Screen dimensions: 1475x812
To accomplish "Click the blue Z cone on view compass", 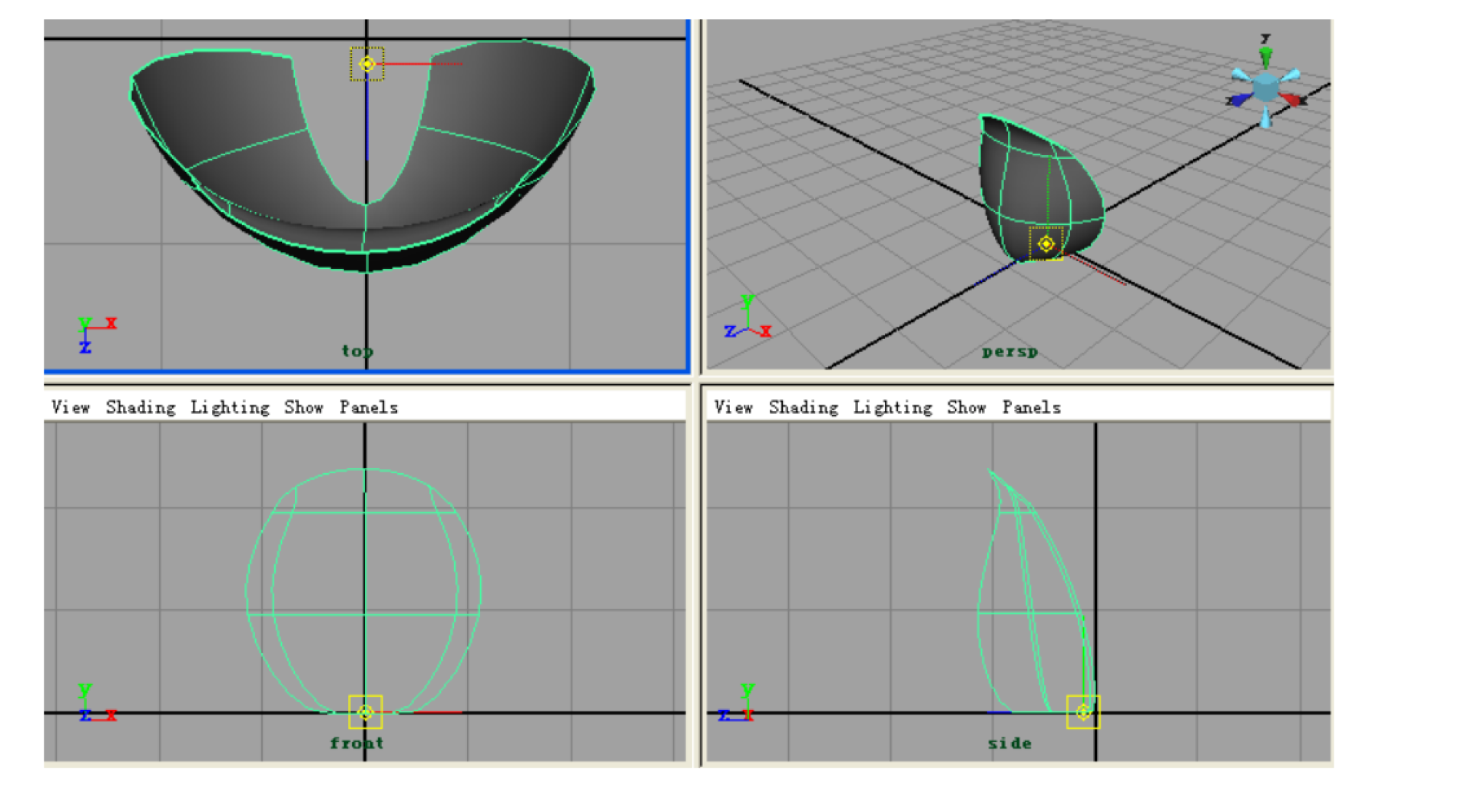I will pyautogui.click(x=1238, y=100).
